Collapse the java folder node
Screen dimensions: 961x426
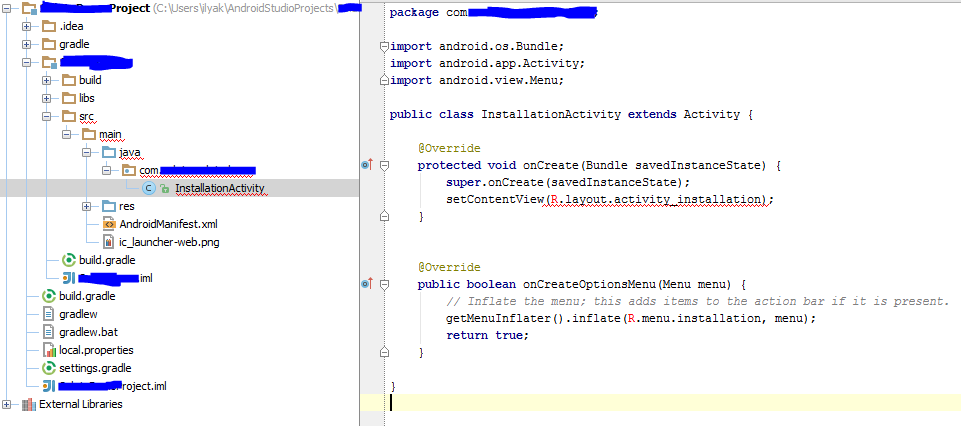tap(86, 152)
